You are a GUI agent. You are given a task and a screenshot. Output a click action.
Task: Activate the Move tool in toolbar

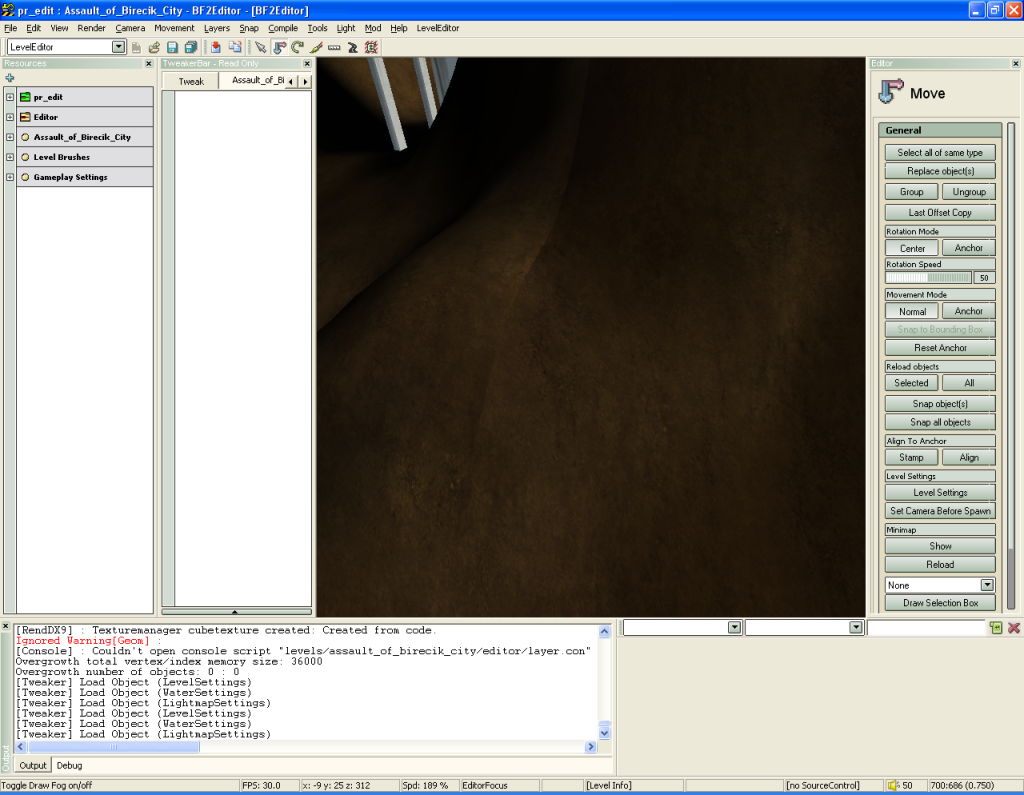pyautogui.click(x=279, y=47)
